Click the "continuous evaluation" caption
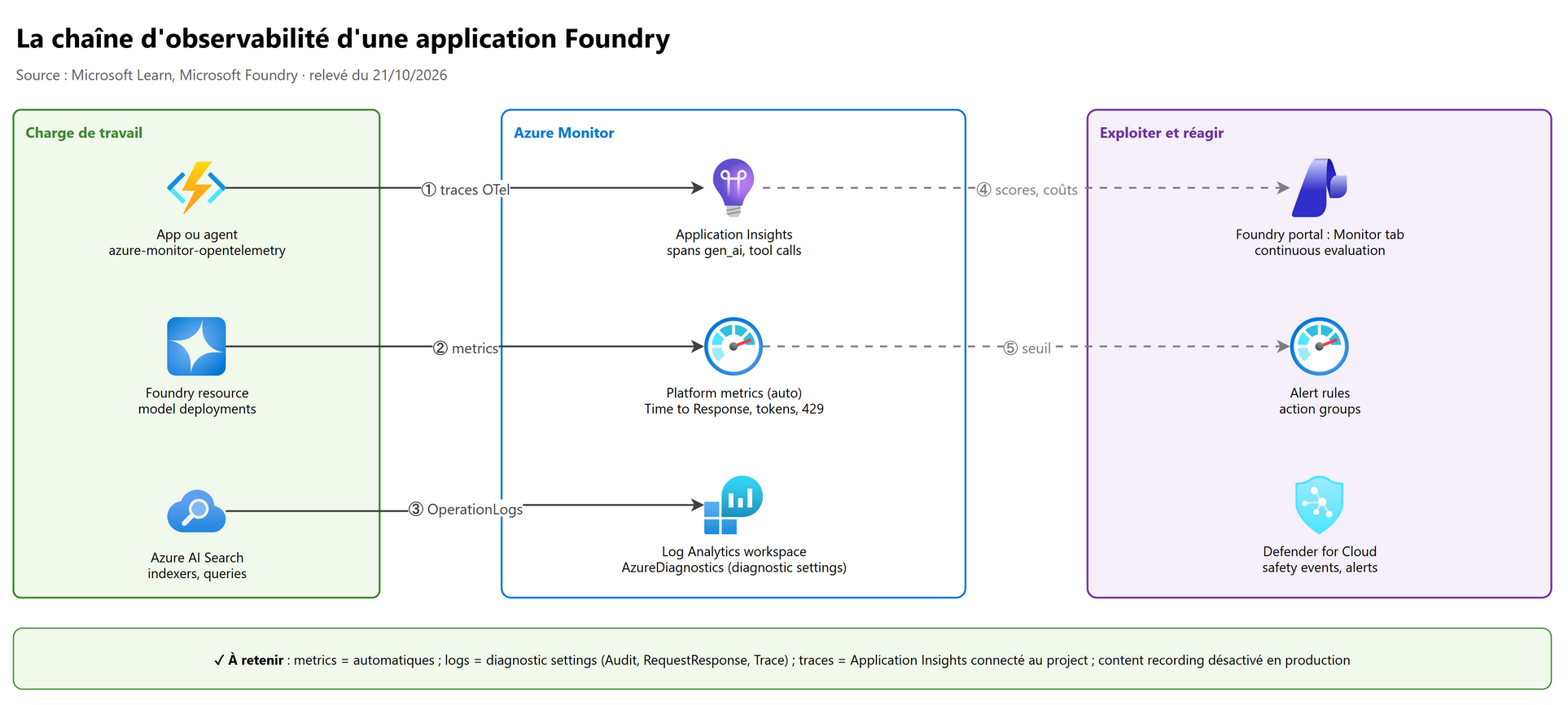Image resolution: width=1568 pixels, height=705 pixels. pos(1320,251)
